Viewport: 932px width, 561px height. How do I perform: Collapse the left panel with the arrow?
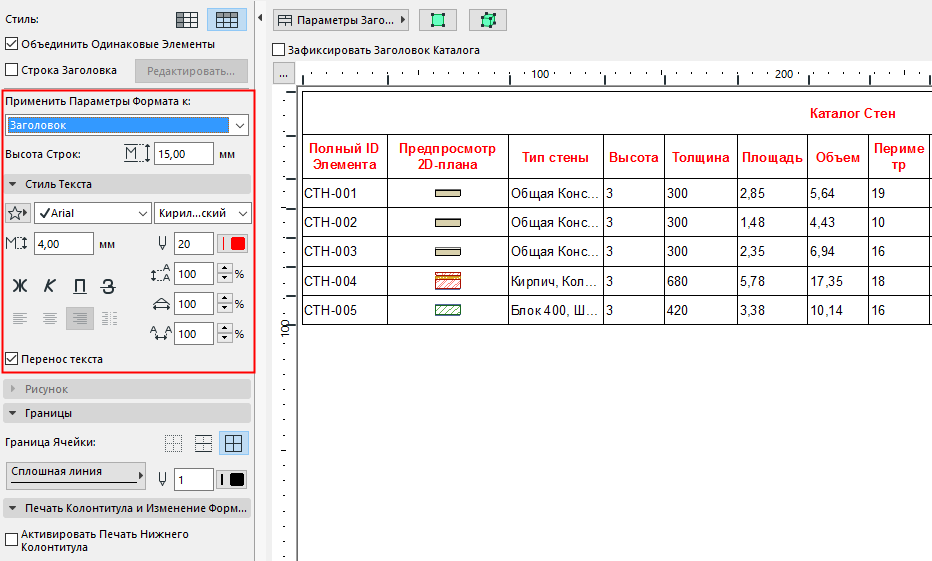(260, 18)
